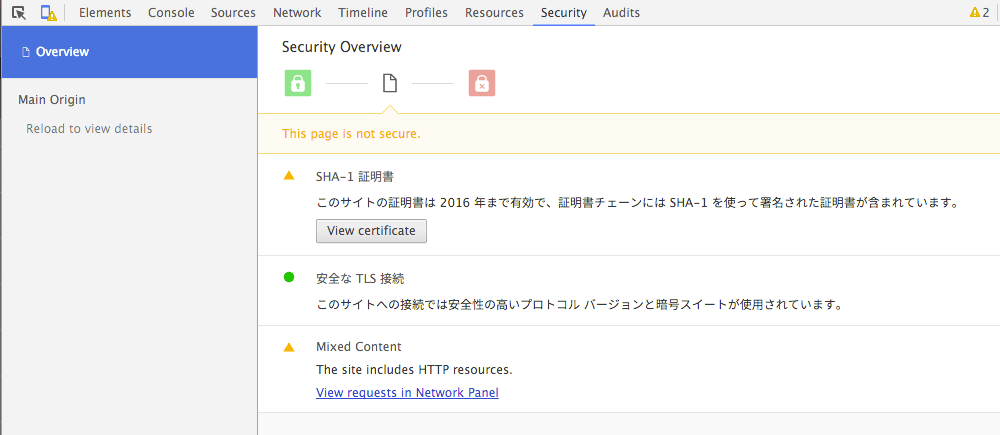Open the Resources tab
The image size is (1000, 435).
(x=494, y=13)
